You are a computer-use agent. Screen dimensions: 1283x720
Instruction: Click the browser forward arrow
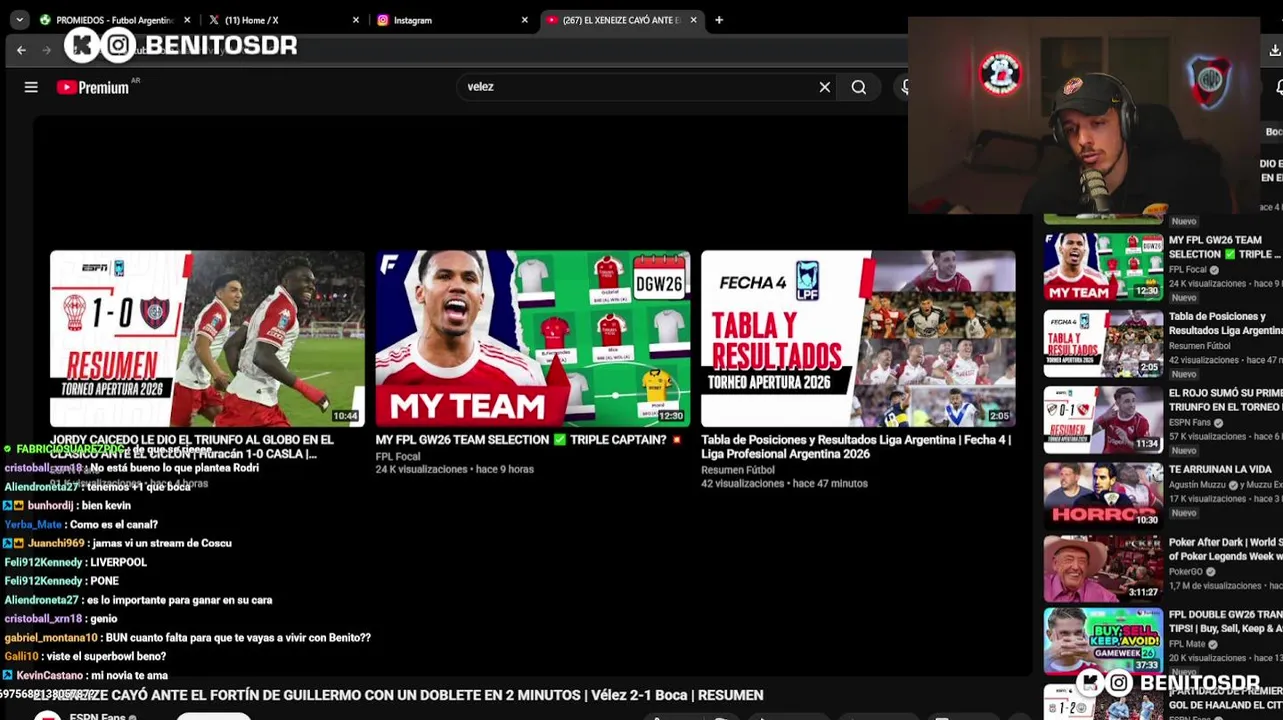(46, 49)
